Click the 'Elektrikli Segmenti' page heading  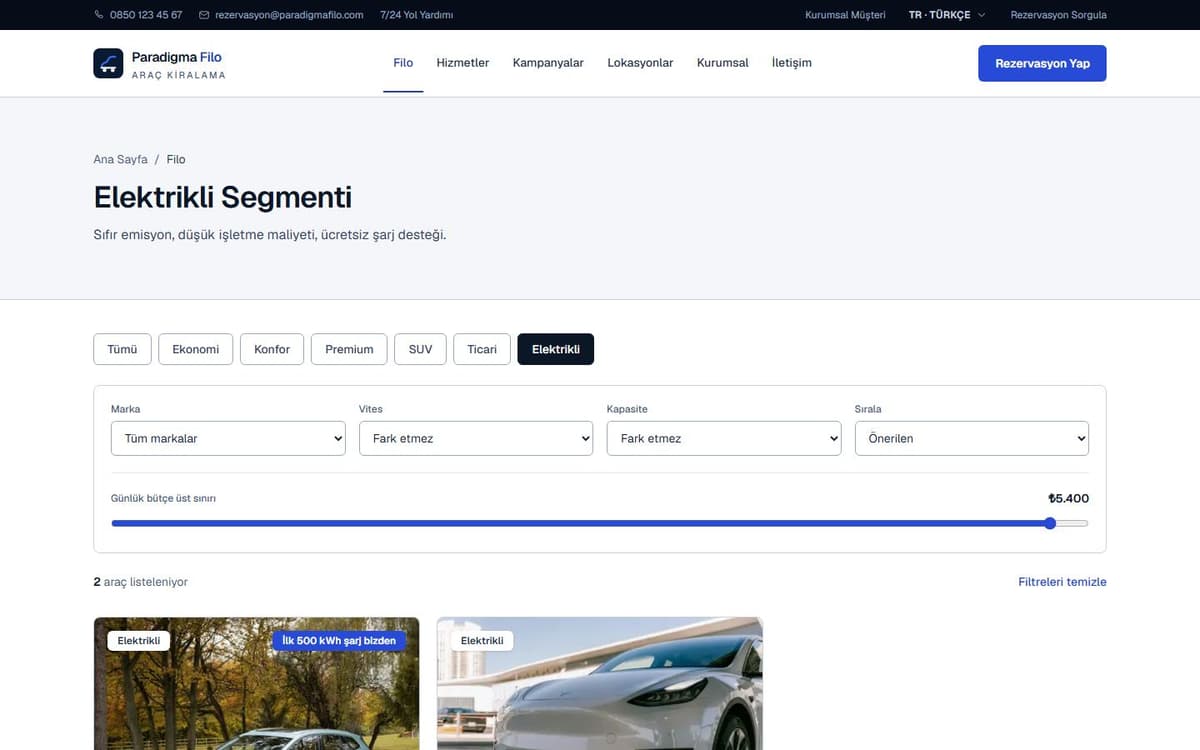pyautogui.click(x=223, y=197)
